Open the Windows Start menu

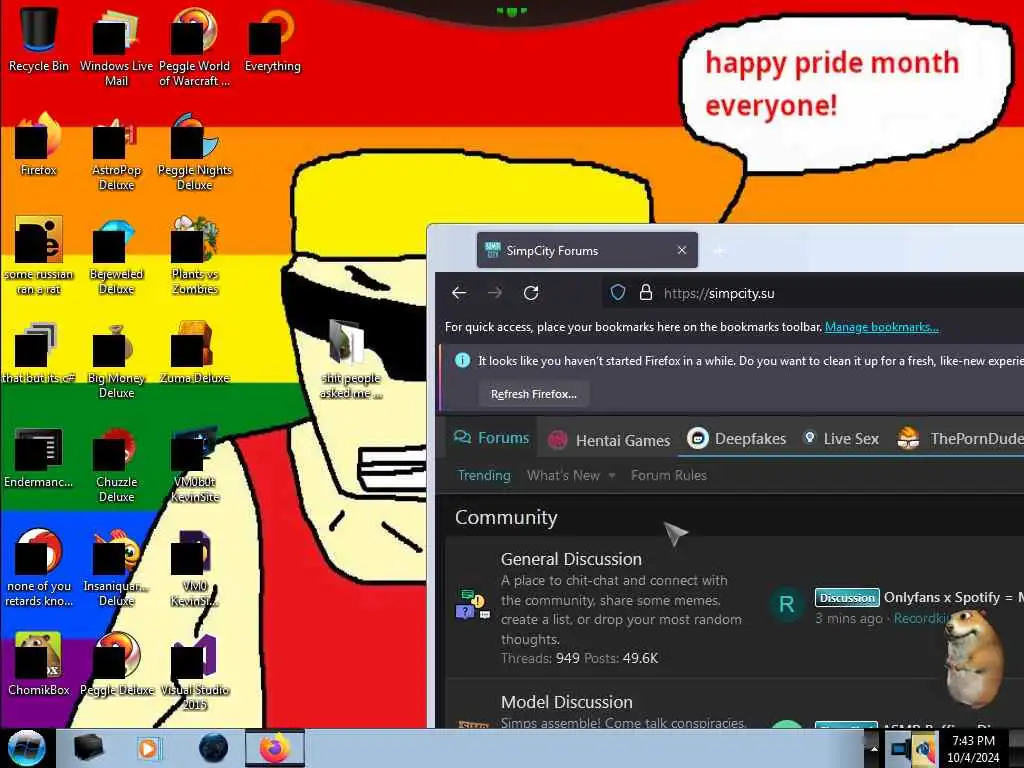[26, 748]
